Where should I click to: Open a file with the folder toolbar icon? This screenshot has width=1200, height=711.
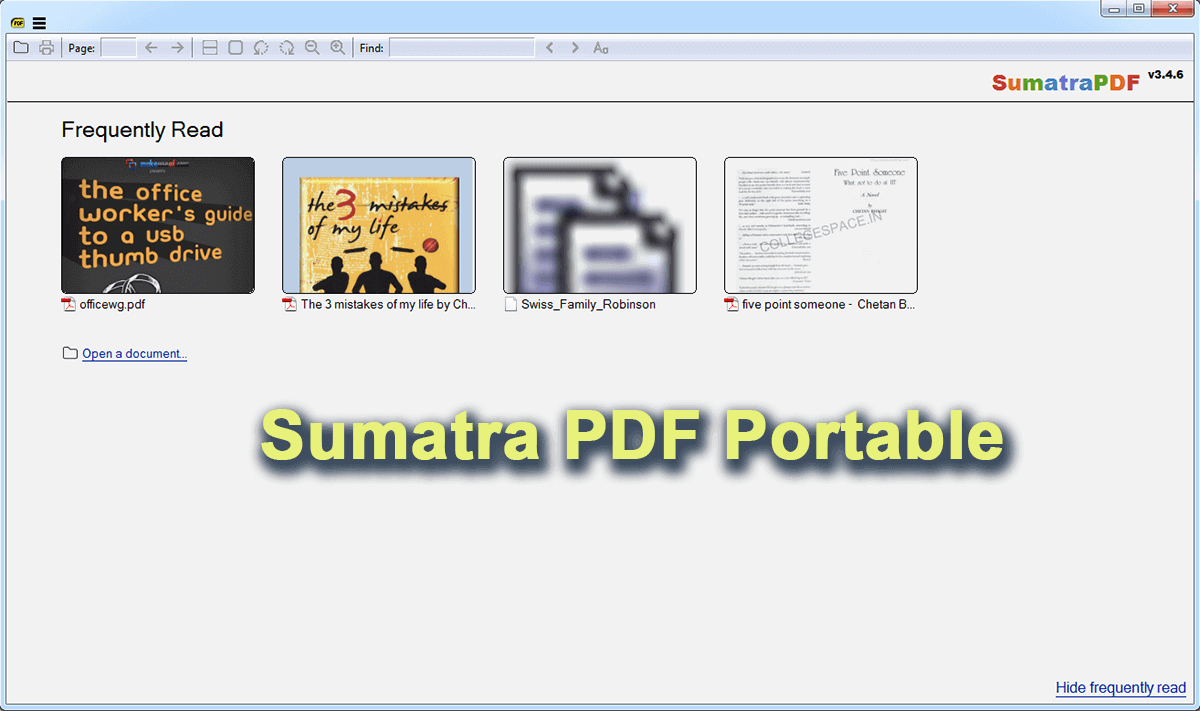pyautogui.click(x=20, y=47)
